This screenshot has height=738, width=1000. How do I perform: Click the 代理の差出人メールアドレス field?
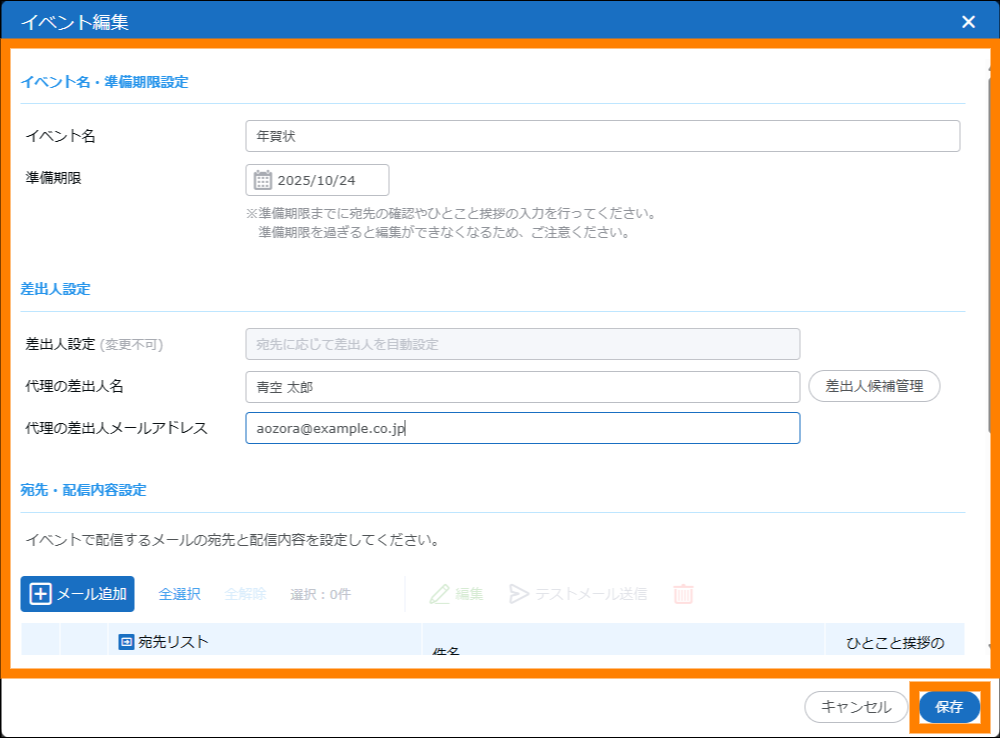[522, 428]
